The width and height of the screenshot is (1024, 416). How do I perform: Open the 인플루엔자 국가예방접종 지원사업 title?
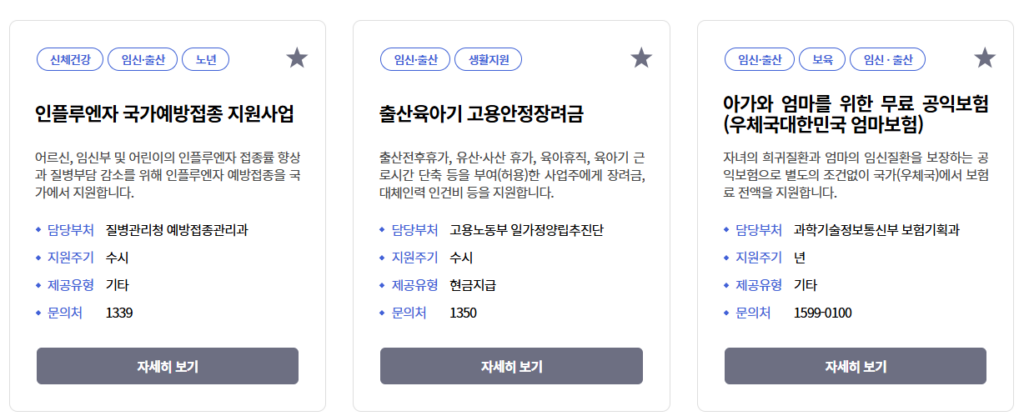164,112
